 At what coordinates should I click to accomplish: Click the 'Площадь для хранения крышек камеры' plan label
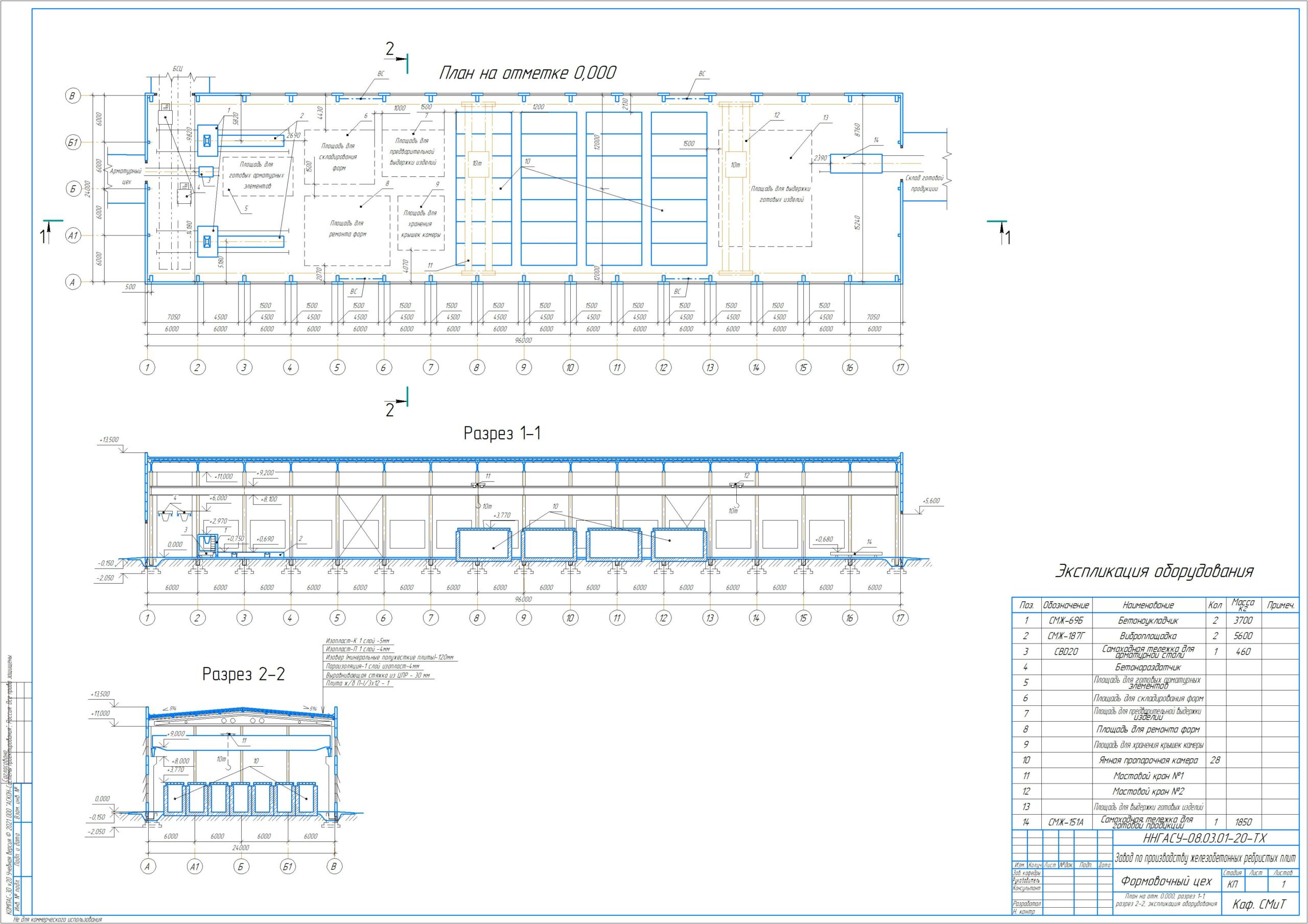coord(421,224)
